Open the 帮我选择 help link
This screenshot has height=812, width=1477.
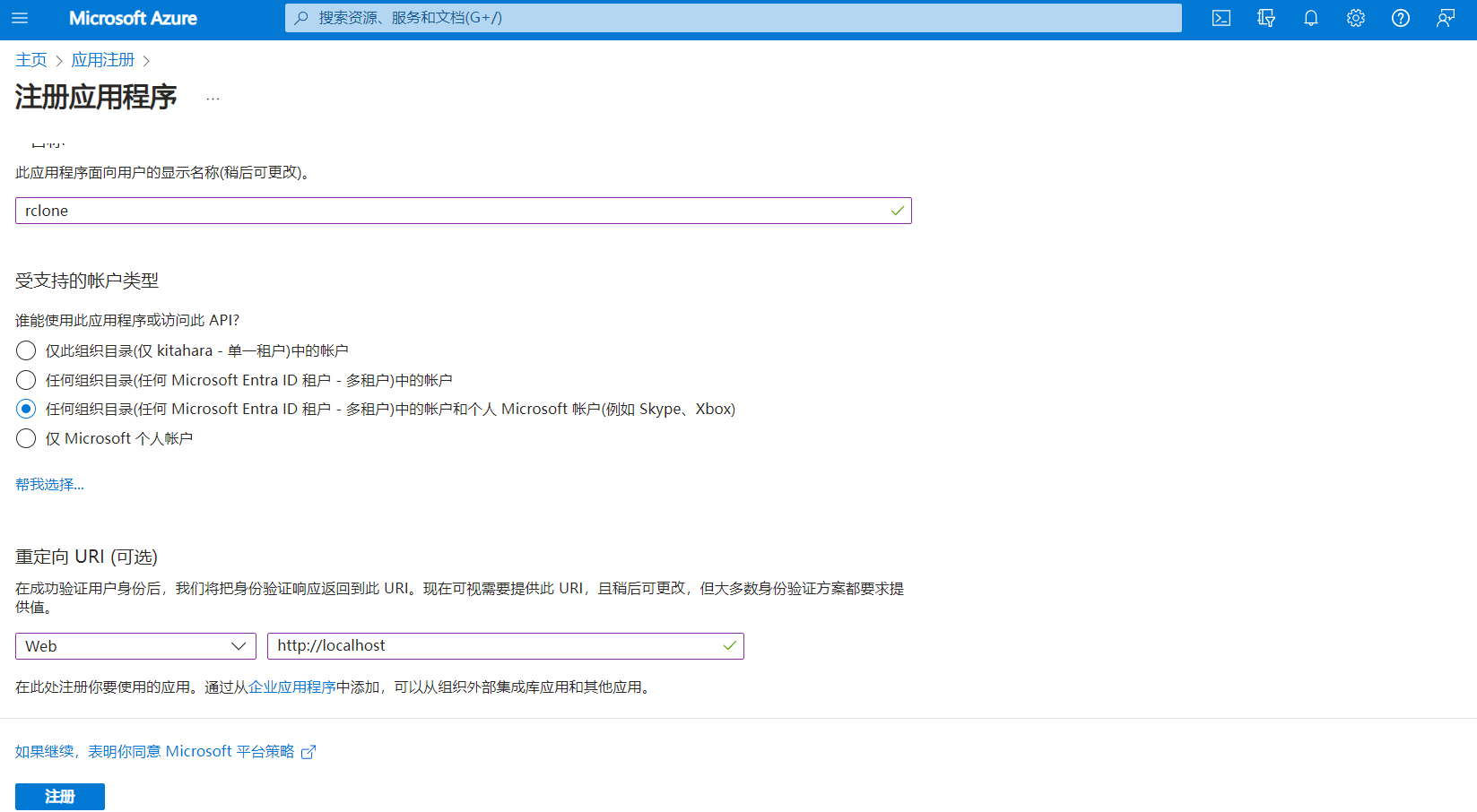tap(49, 484)
